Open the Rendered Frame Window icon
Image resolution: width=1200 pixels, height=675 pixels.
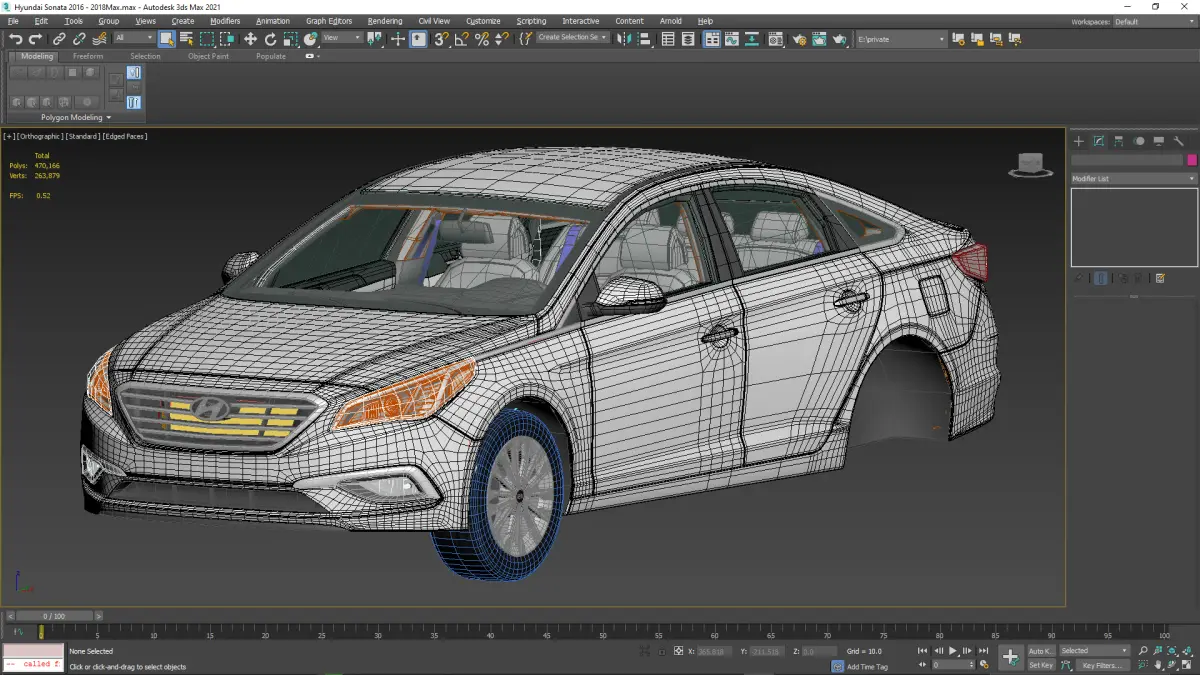pyautogui.click(x=819, y=39)
